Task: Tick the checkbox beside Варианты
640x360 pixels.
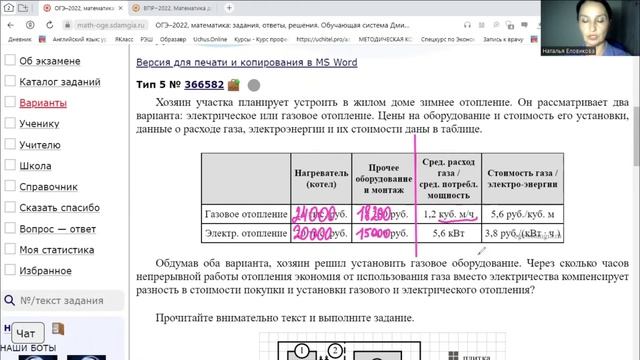Action: (x=10, y=102)
